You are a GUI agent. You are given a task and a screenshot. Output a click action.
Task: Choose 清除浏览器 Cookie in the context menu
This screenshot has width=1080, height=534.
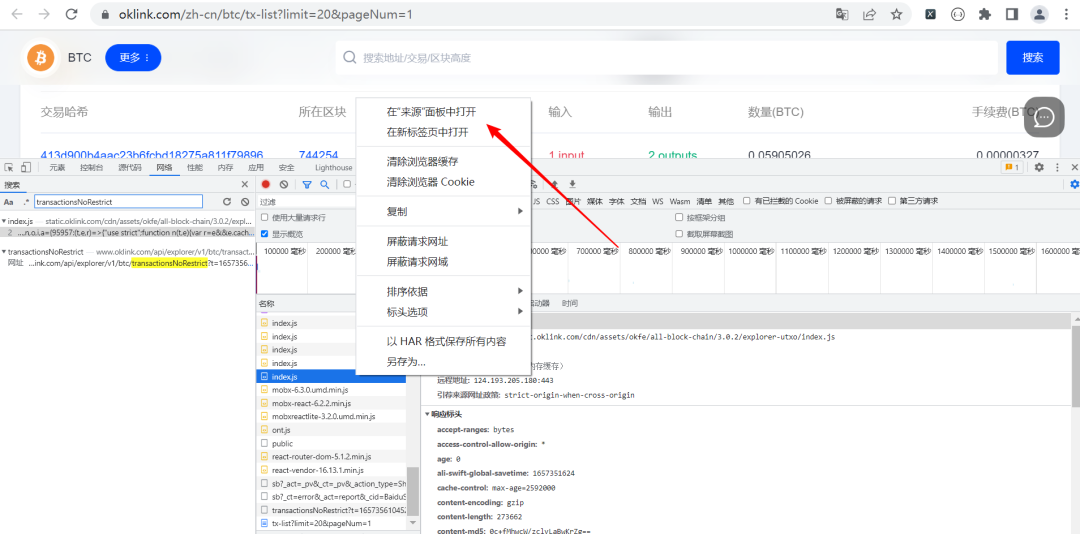444,182
